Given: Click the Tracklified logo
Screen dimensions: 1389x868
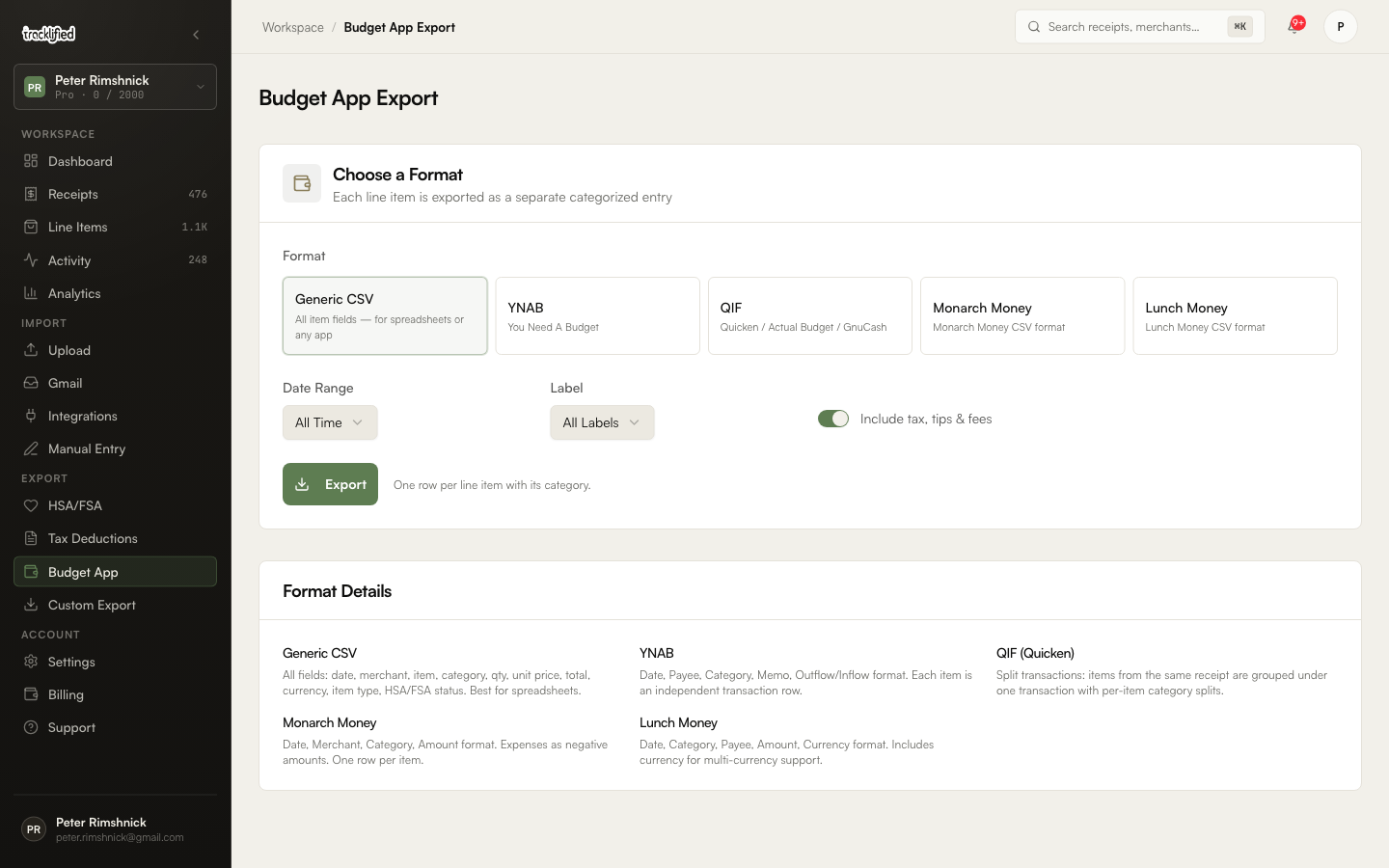Looking at the screenshot, I should click(48, 34).
